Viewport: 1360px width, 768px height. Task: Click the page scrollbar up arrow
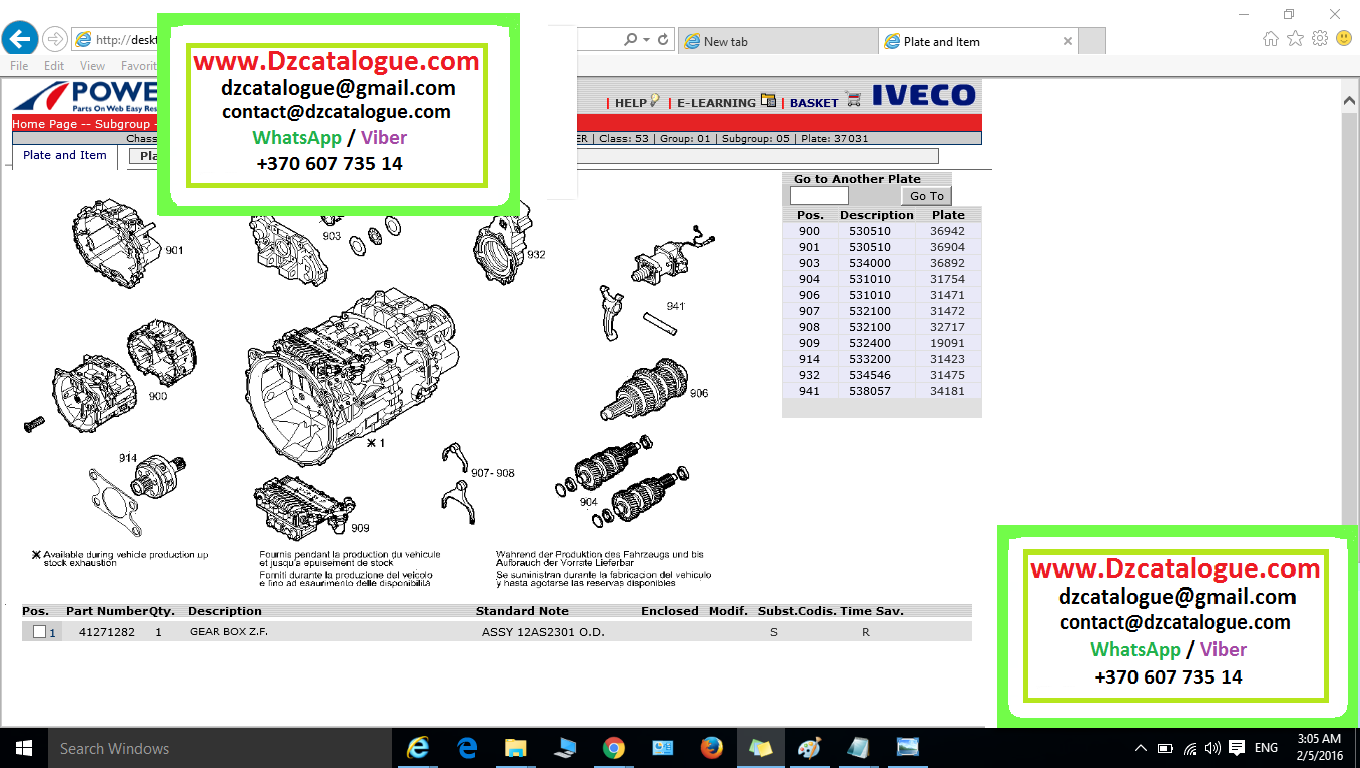[x=1349, y=101]
